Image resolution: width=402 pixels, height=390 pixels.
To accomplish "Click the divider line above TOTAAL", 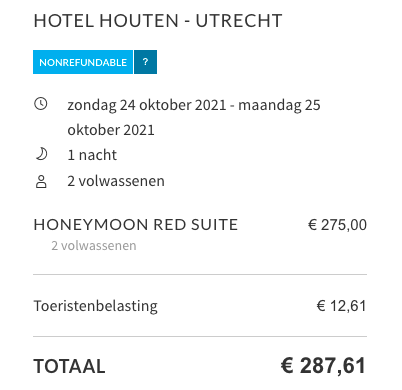I will click(200, 337).
